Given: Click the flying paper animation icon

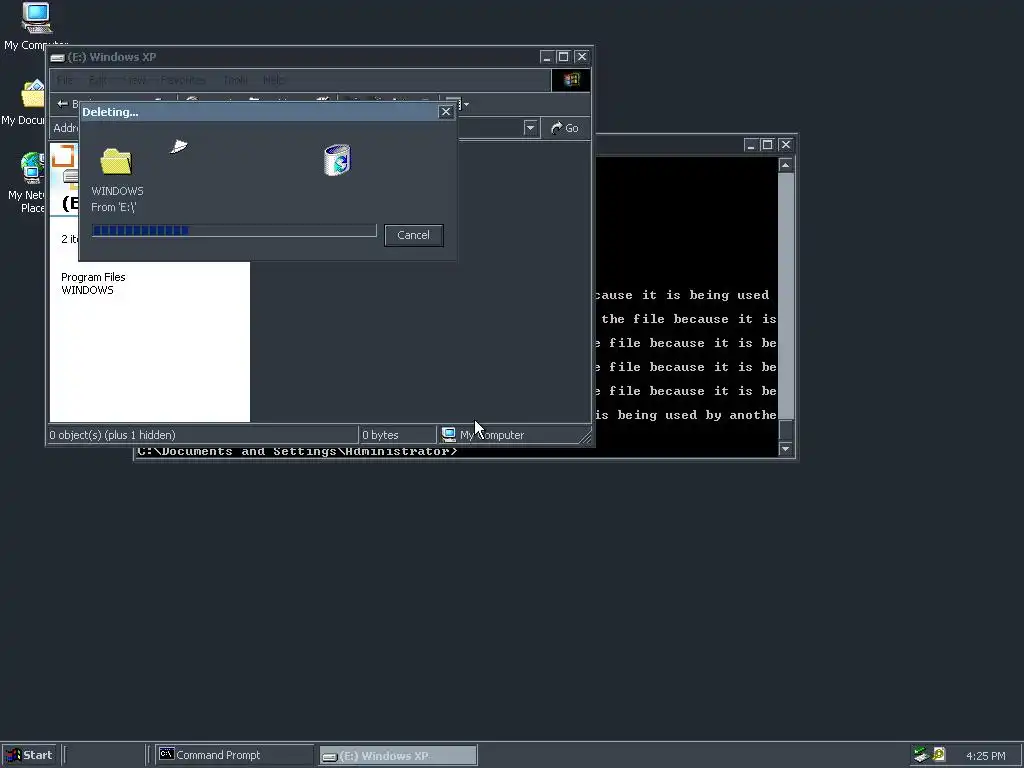Looking at the screenshot, I should pos(179,146).
